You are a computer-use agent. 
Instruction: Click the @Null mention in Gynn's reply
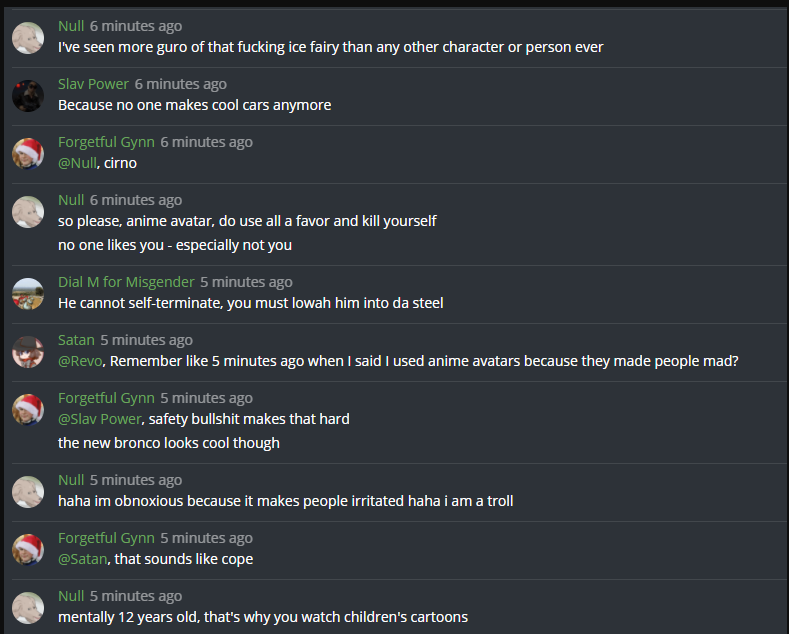[x=77, y=163]
